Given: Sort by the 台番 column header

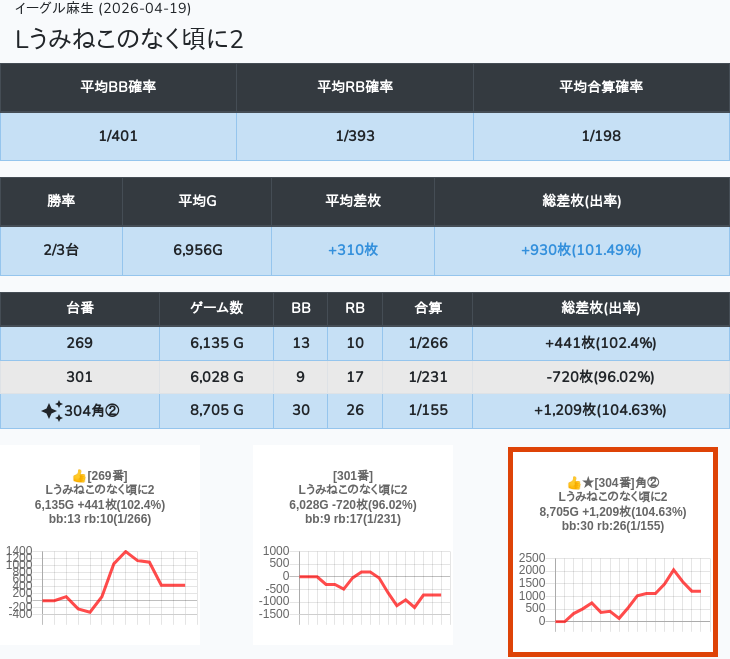Looking at the screenshot, I should [x=80, y=309].
